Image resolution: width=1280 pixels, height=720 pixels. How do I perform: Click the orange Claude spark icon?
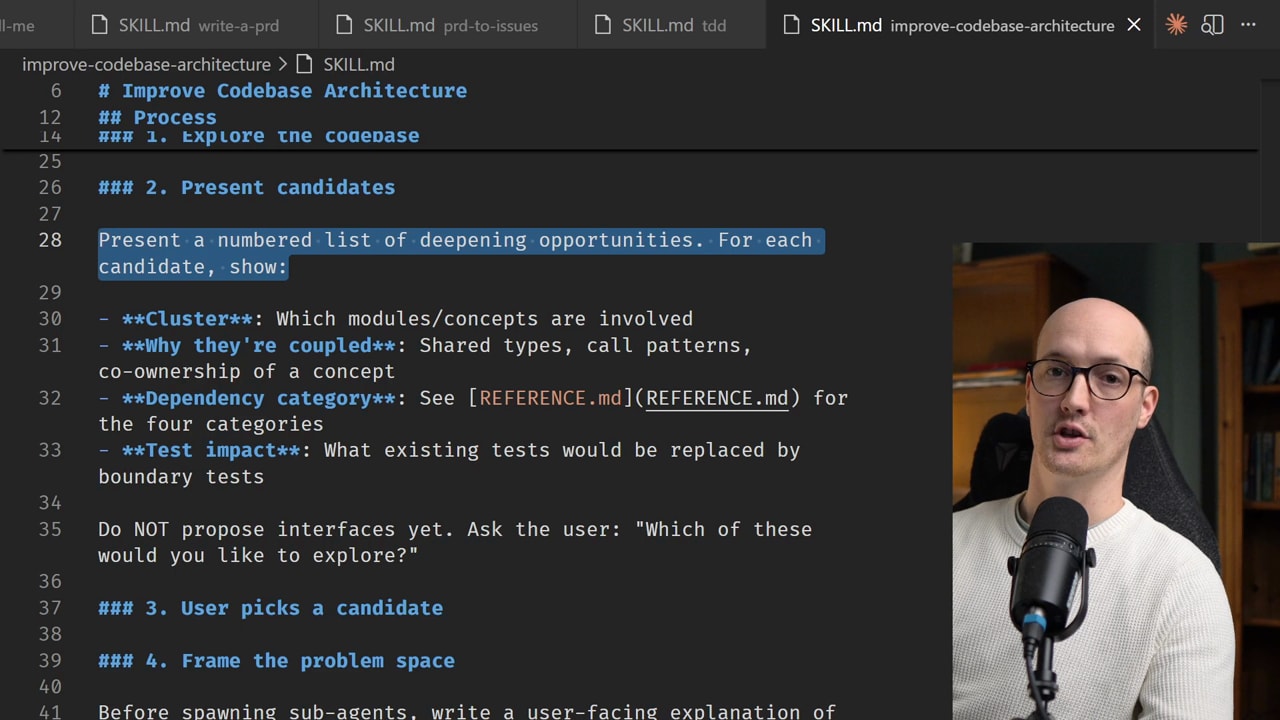[1176, 25]
